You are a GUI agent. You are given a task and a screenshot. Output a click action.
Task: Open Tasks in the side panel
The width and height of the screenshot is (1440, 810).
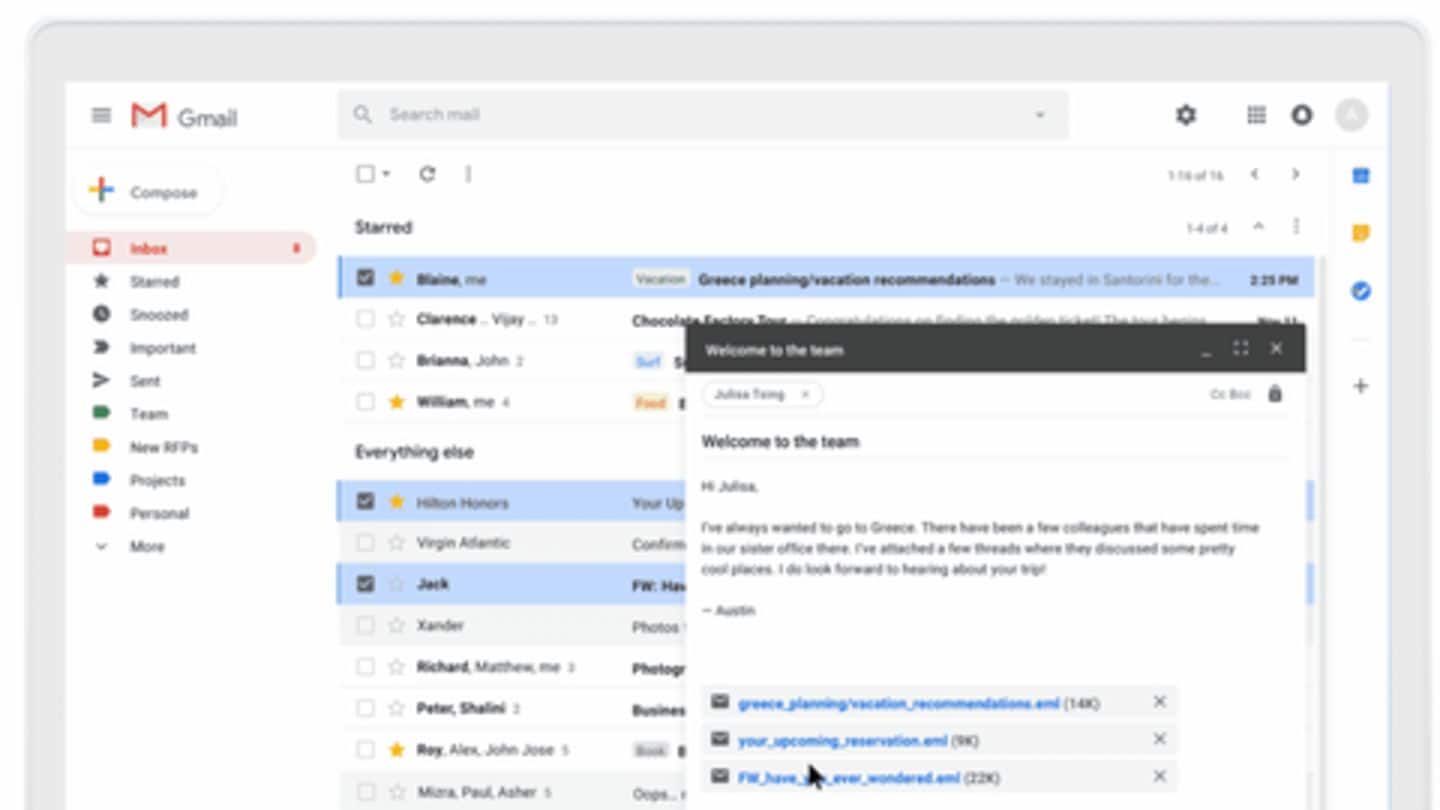1360,291
